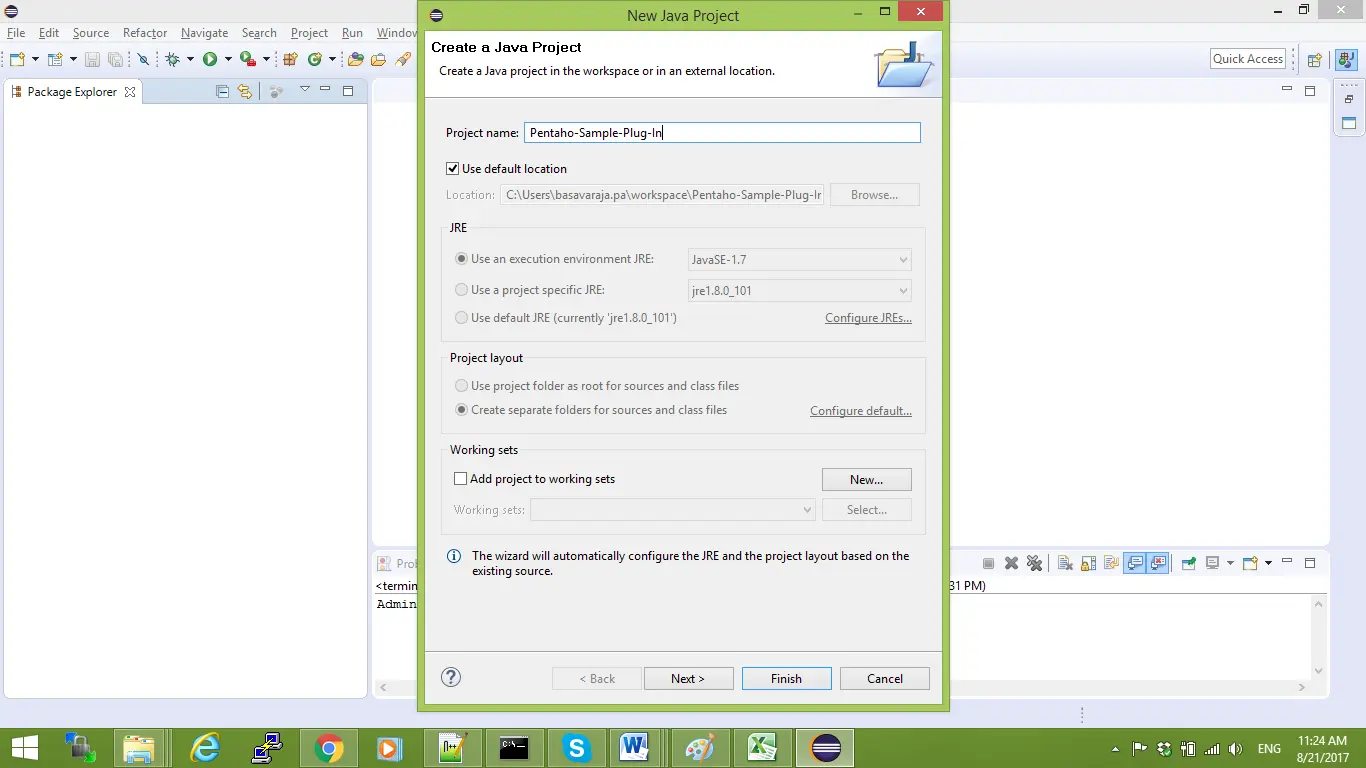Collapse All items in Package Explorer
This screenshot has height=768, width=1366.
point(222,91)
